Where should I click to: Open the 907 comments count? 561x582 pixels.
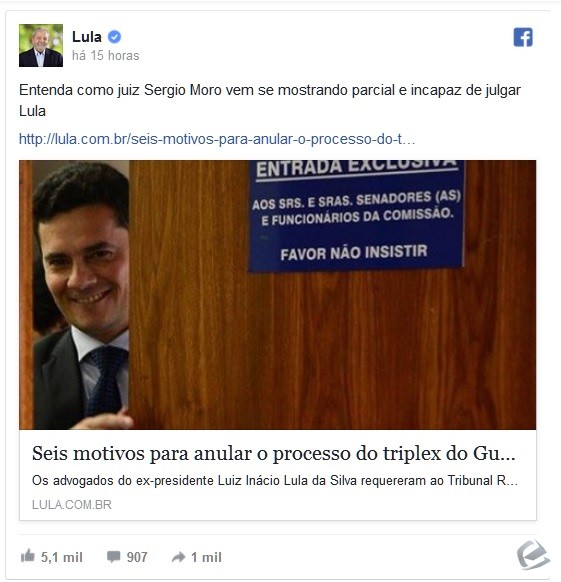tap(137, 557)
